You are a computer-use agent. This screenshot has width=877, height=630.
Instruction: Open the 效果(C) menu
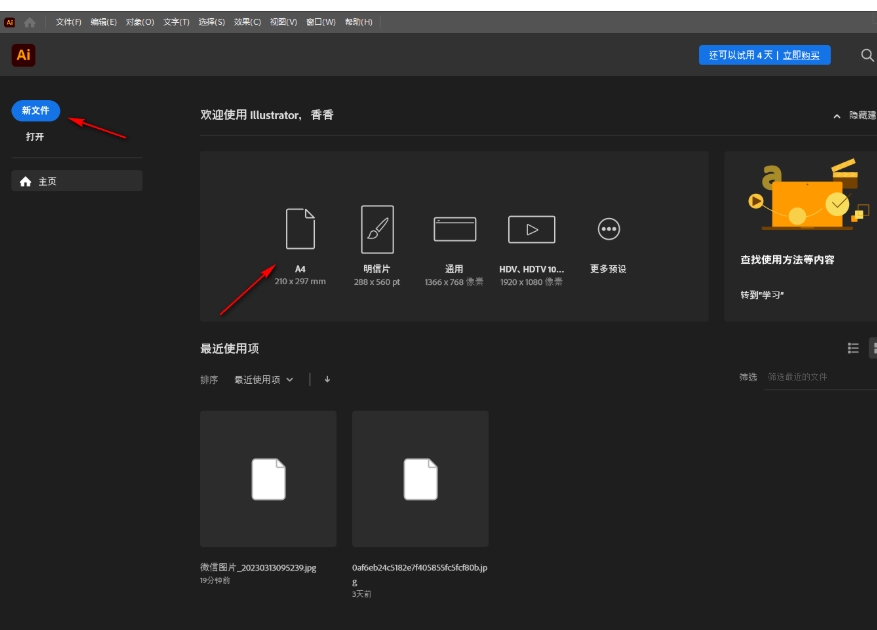tap(247, 22)
